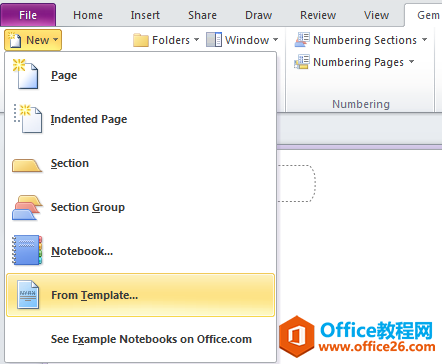
Task: Click the Indented Page icon
Action: pos(27,118)
